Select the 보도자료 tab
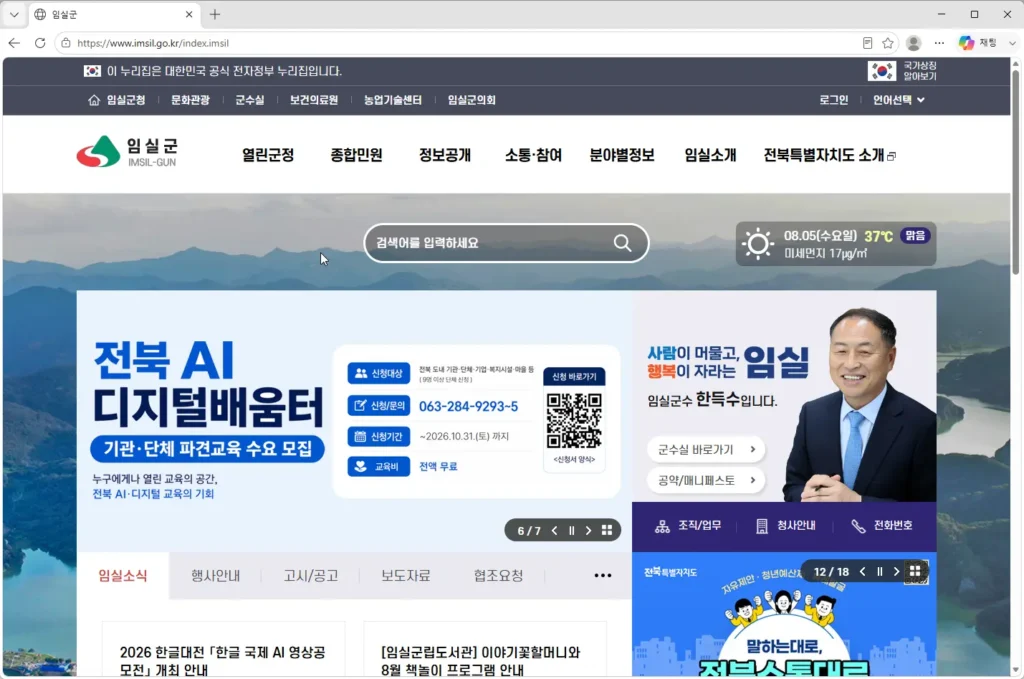Image resolution: width=1024 pixels, height=679 pixels. coord(406,576)
